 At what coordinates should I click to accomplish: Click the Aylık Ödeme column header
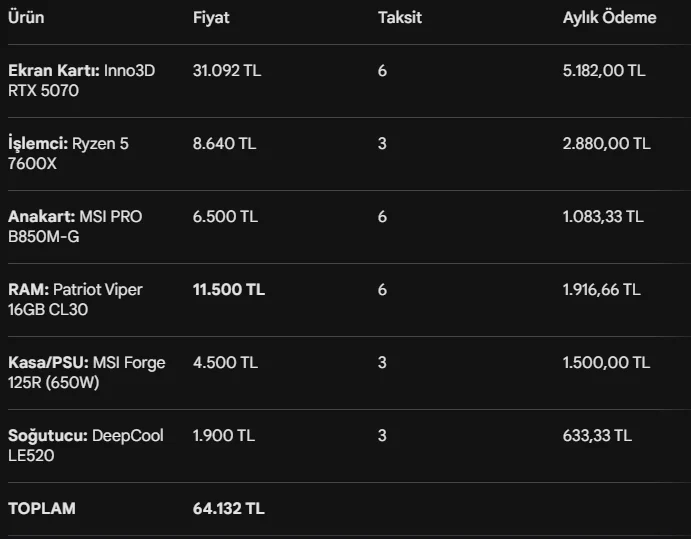[609, 18]
